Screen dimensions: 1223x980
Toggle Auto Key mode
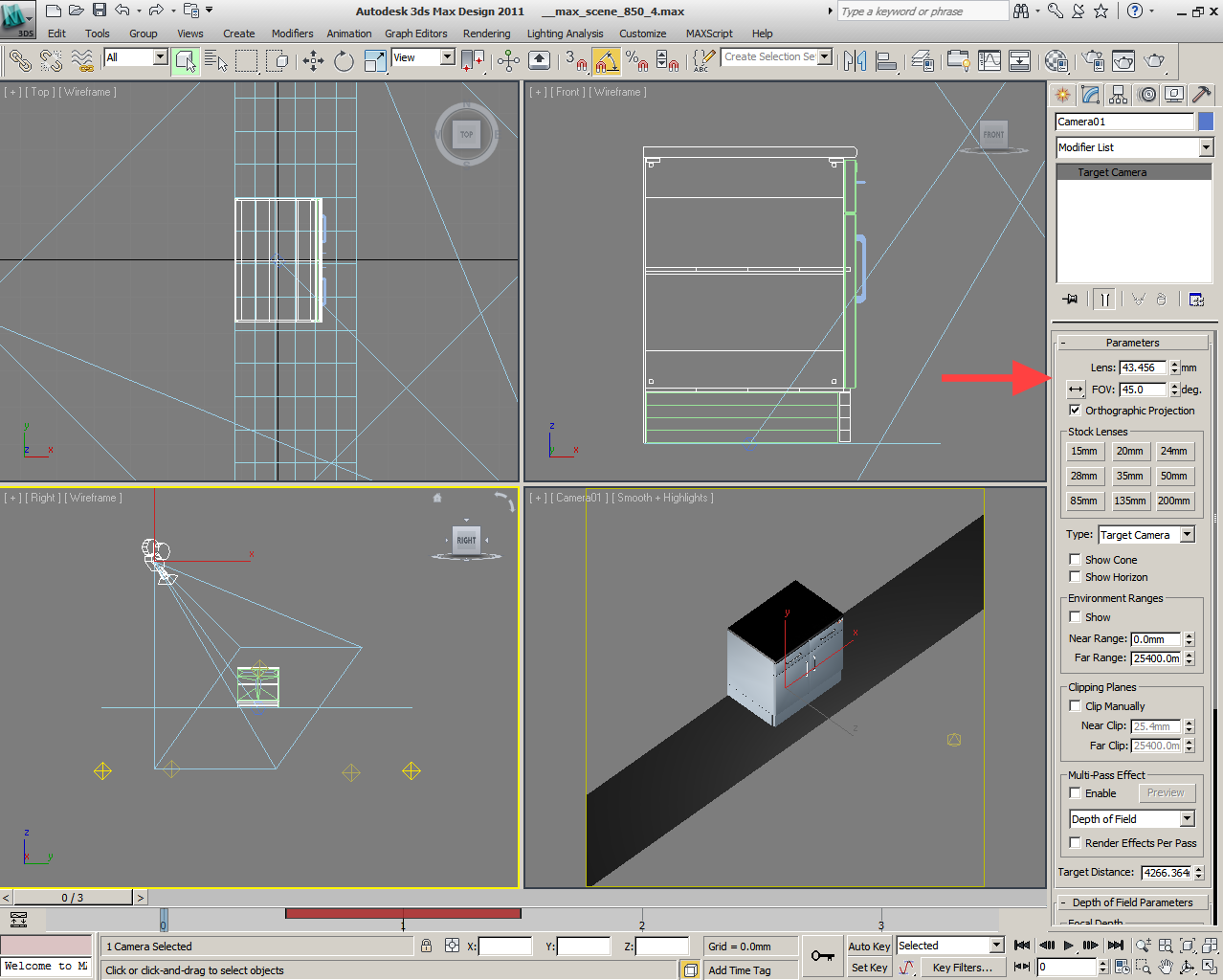[x=869, y=947]
